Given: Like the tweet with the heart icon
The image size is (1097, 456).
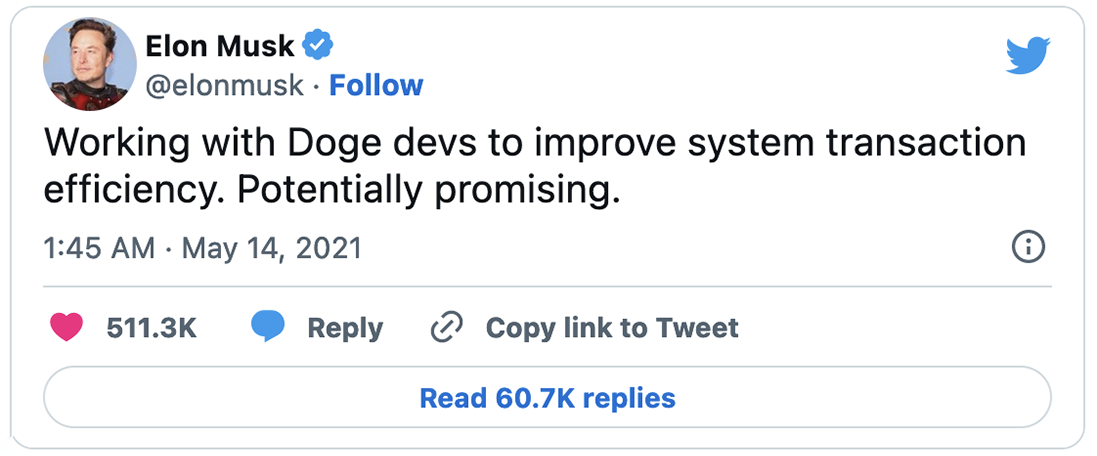Looking at the screenshot, I should click(x=67, y=327).
